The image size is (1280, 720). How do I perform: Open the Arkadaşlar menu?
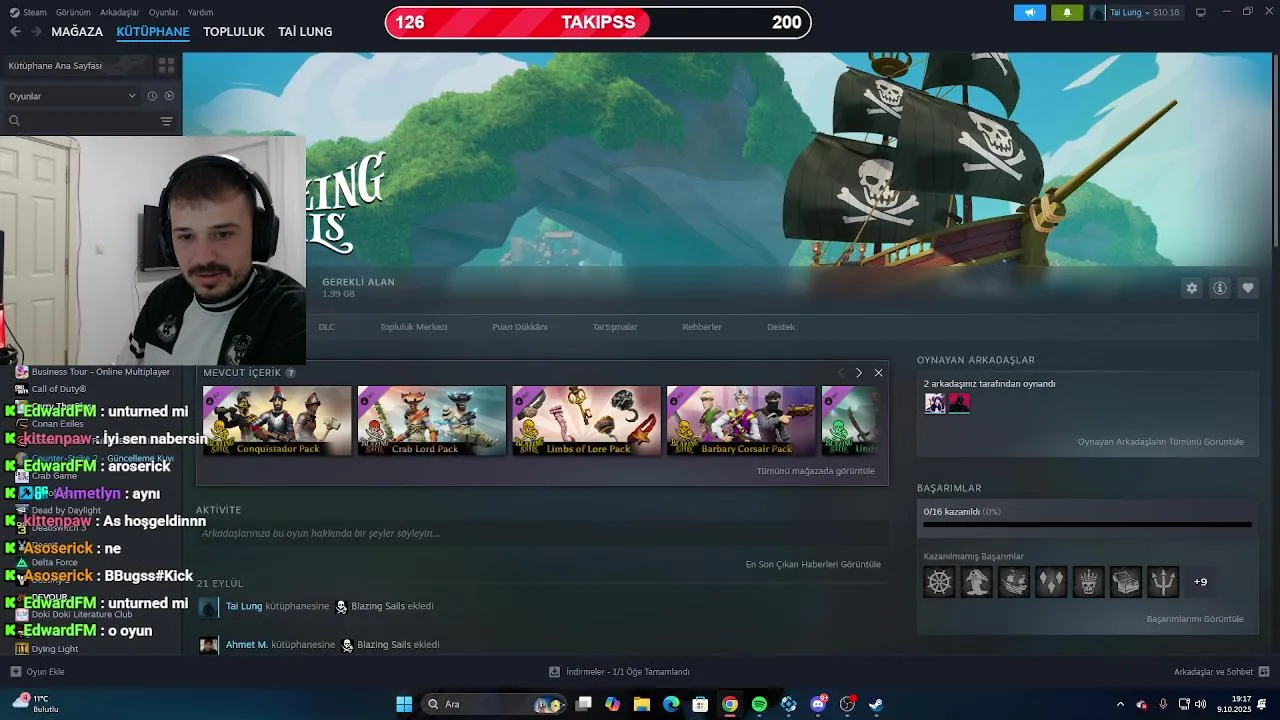120,12
